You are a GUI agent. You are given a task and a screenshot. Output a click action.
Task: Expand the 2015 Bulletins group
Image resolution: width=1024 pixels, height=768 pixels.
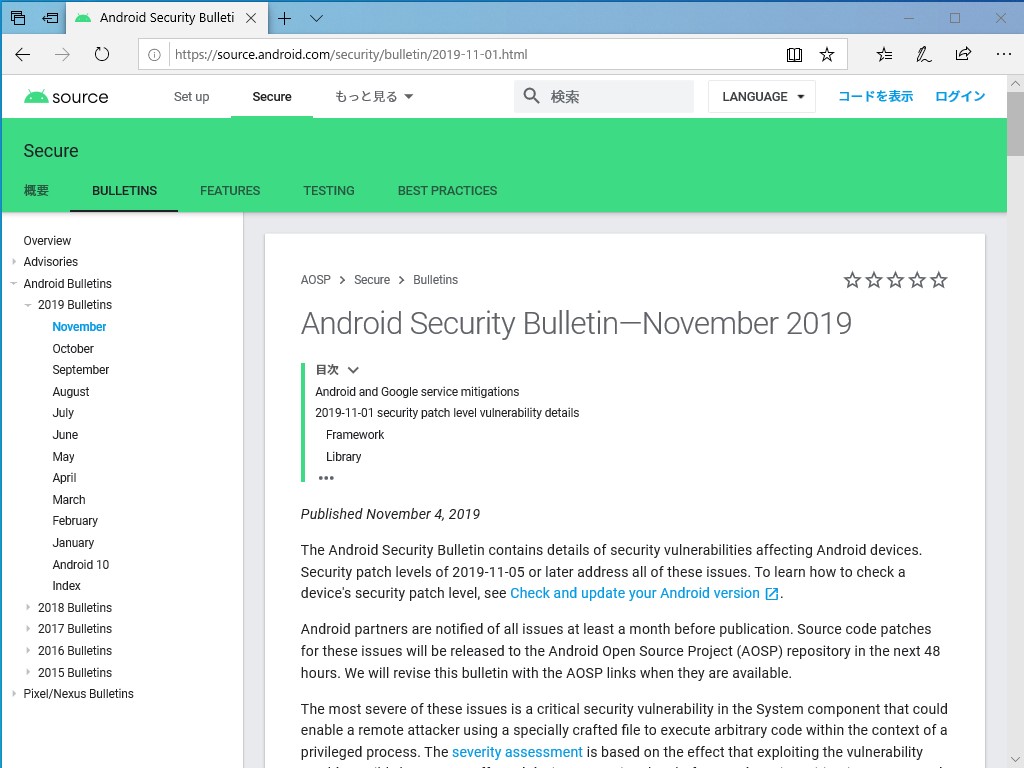click(28, 672)
